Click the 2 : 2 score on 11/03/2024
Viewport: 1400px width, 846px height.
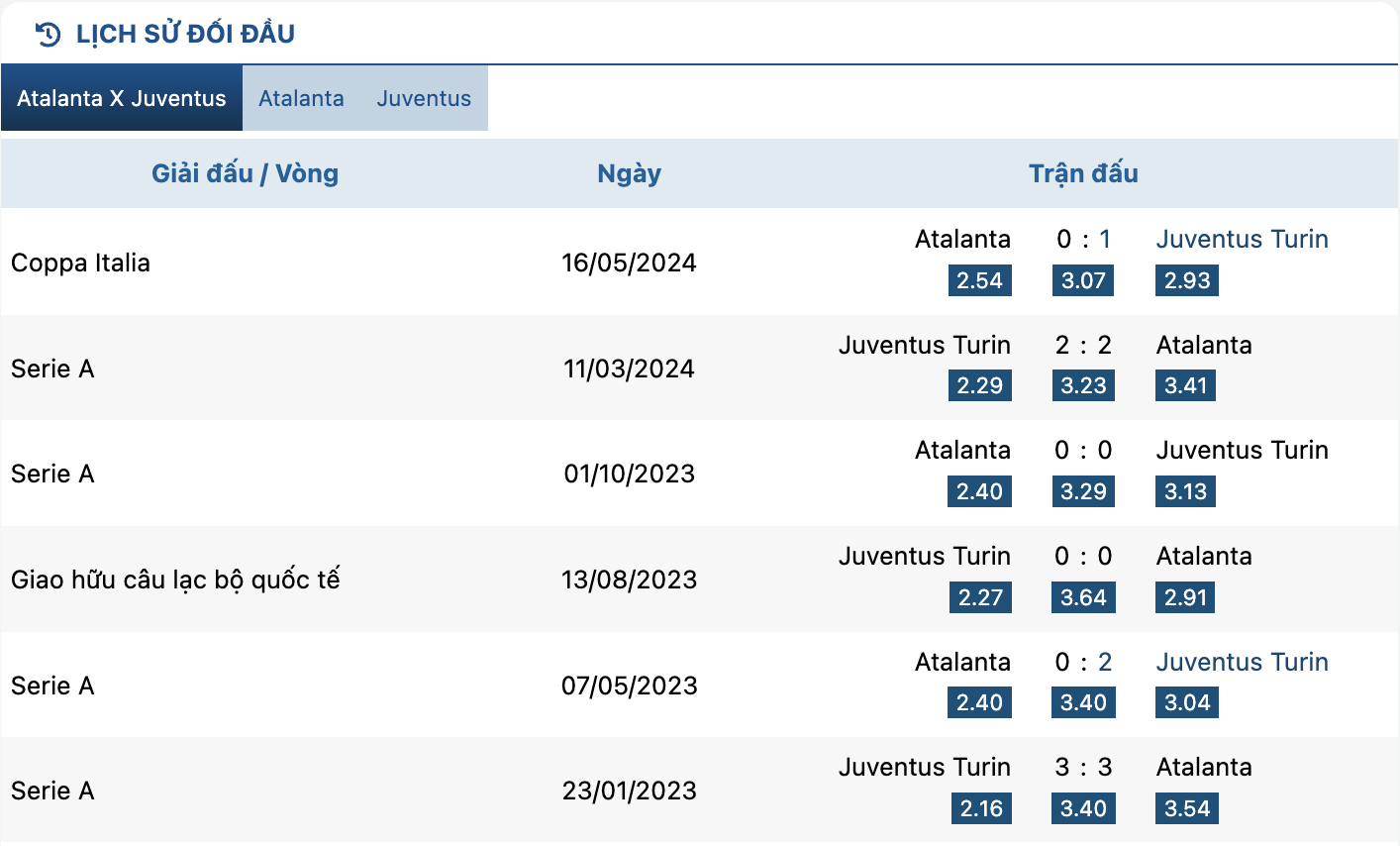(x=1083, y=345)
